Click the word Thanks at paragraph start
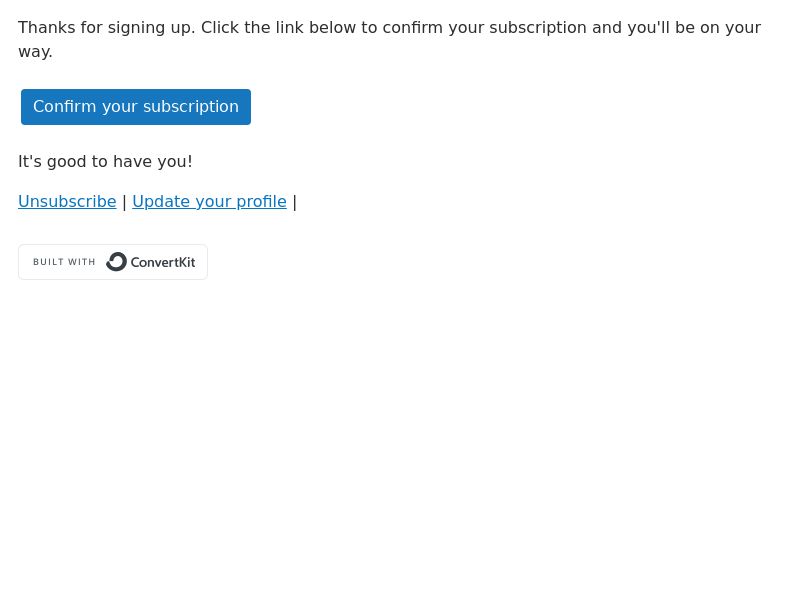 click(46, 28)
